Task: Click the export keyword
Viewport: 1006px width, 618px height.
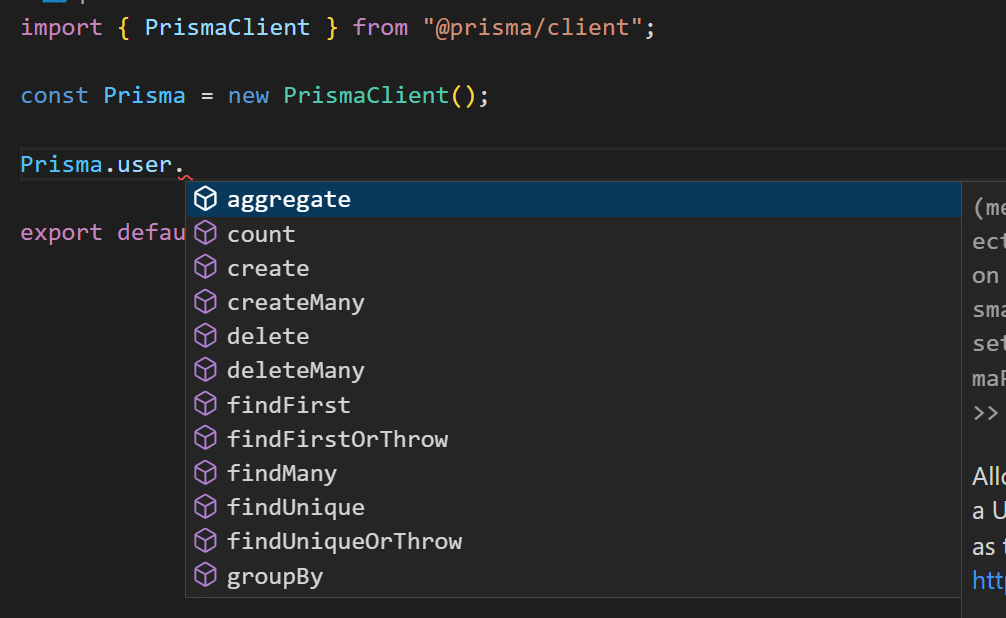Action: [61, 232]
